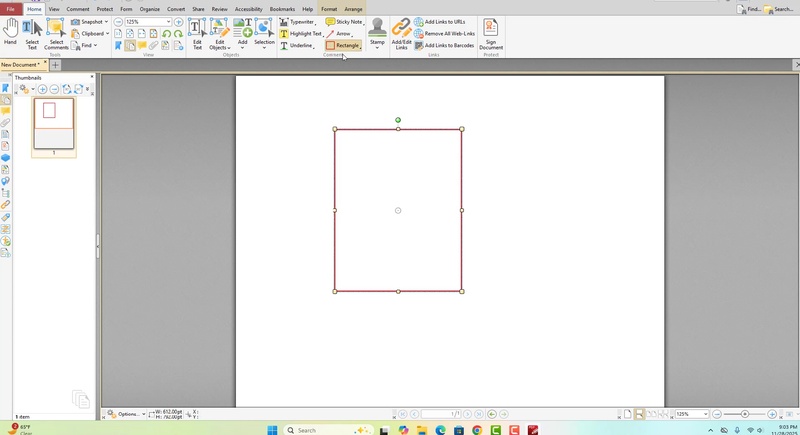
Task: Click the Search... button at top right
Action: coord(779,9)
